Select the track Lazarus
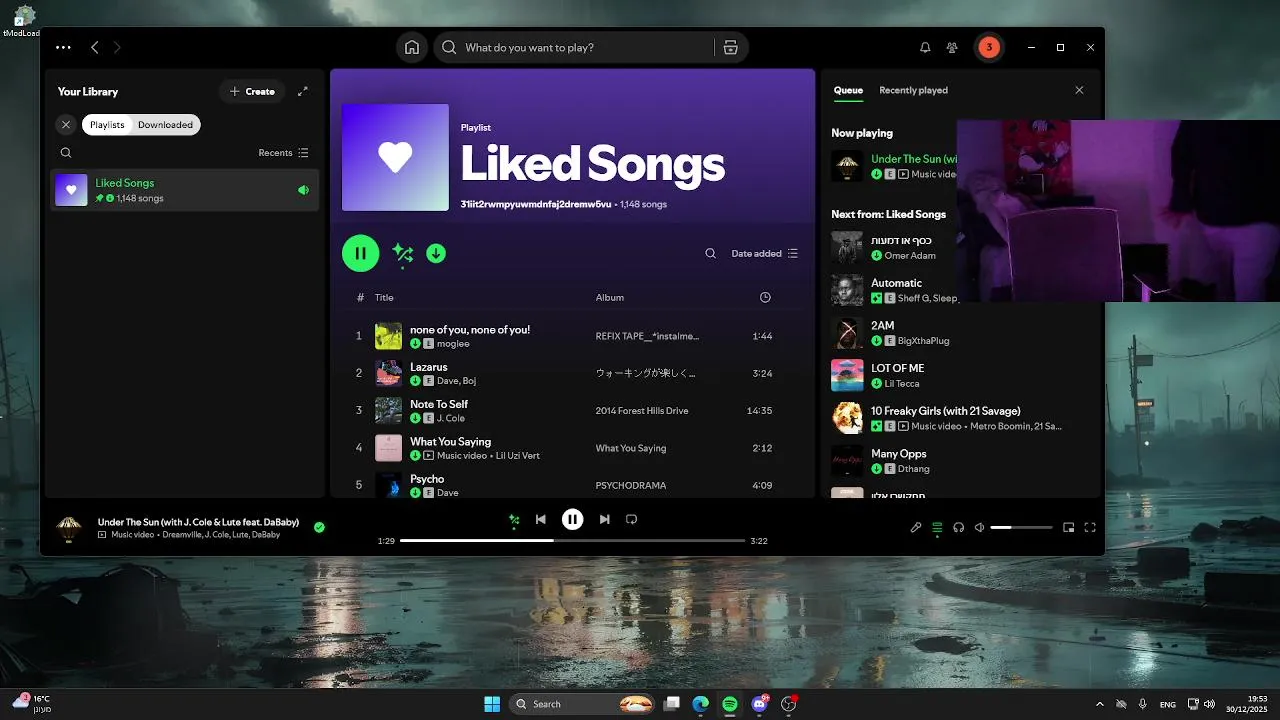1280x720 pixels. pyautogui.click(x=428, y=367)
